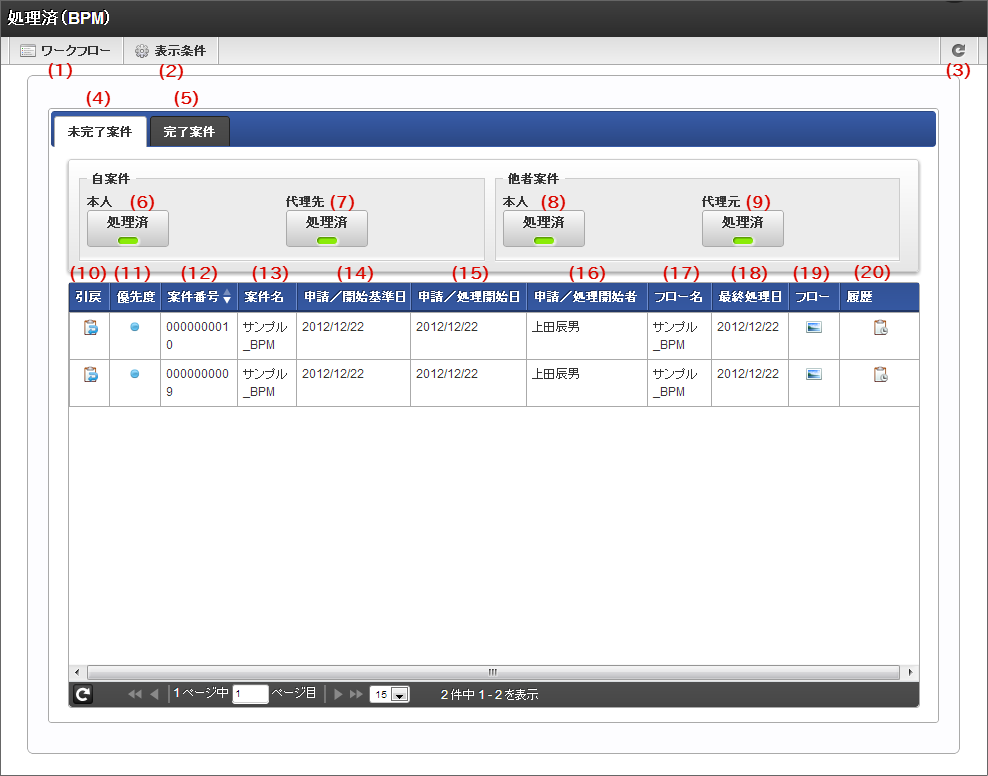This screenshot has height=776, width=988.
Task: Click the 履歴 column header
Action: point(879,297)
